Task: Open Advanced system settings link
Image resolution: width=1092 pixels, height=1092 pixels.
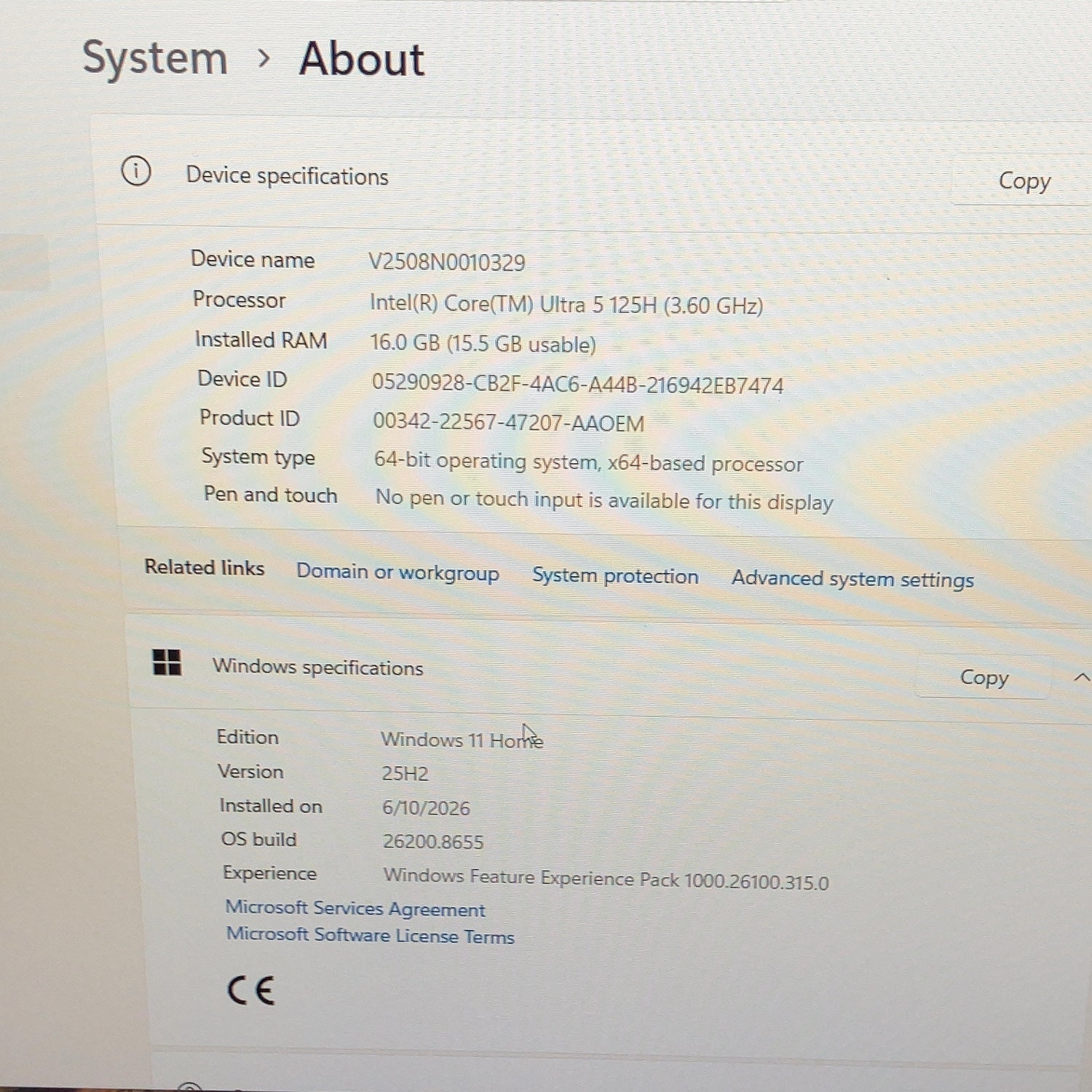Action: [852, 579]
